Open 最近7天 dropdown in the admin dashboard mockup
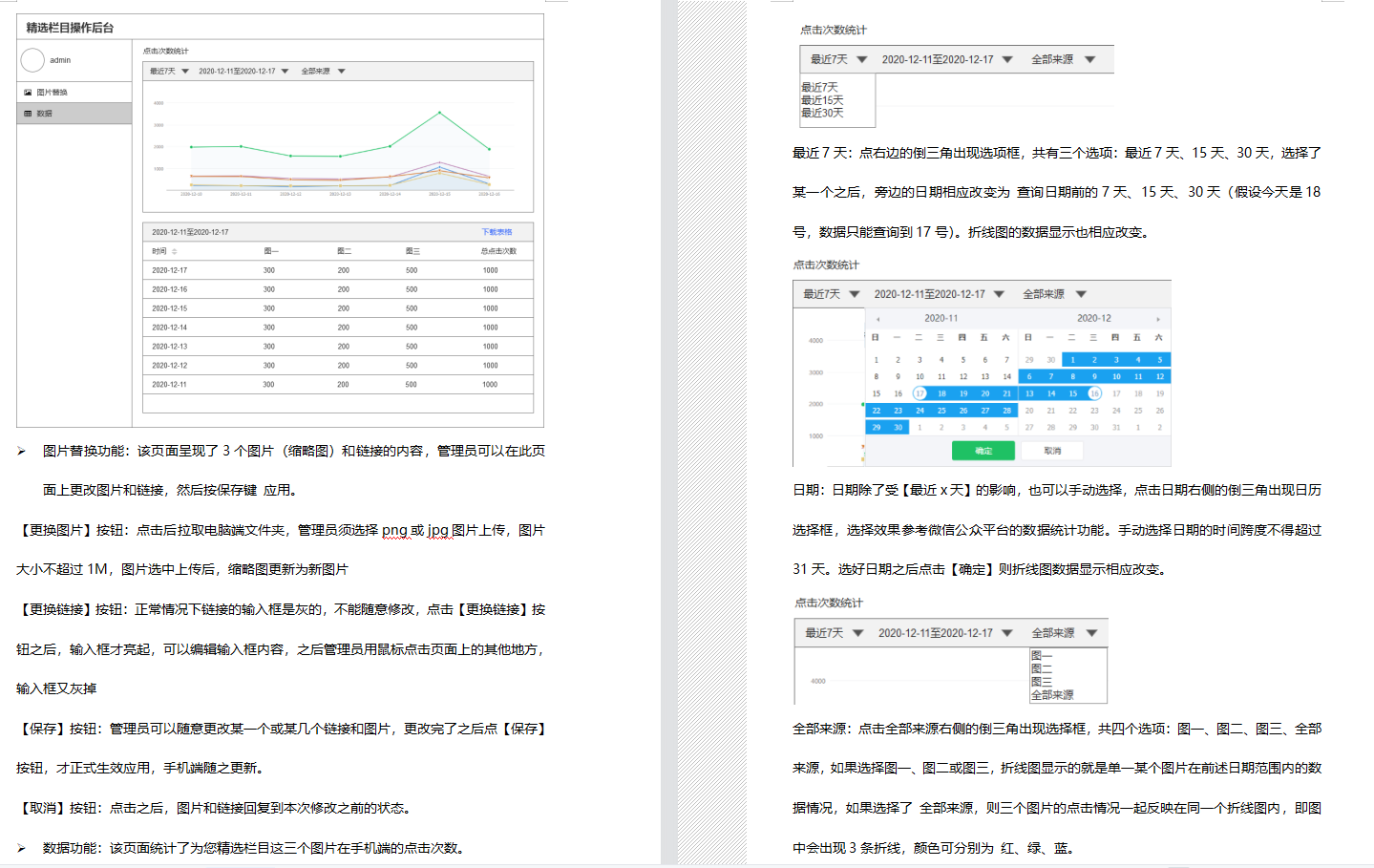The width and height of the screenshot is (1374, 868). (185, 71)
